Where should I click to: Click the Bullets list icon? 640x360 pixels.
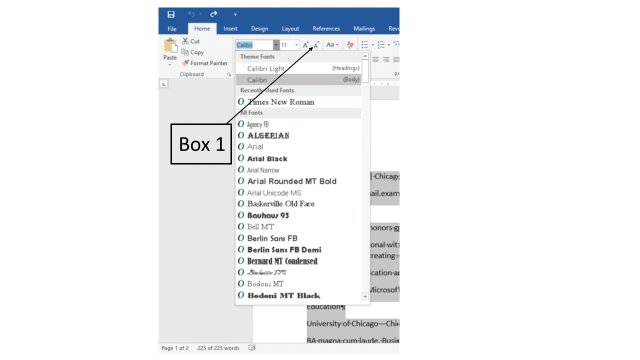pos(365,45)
